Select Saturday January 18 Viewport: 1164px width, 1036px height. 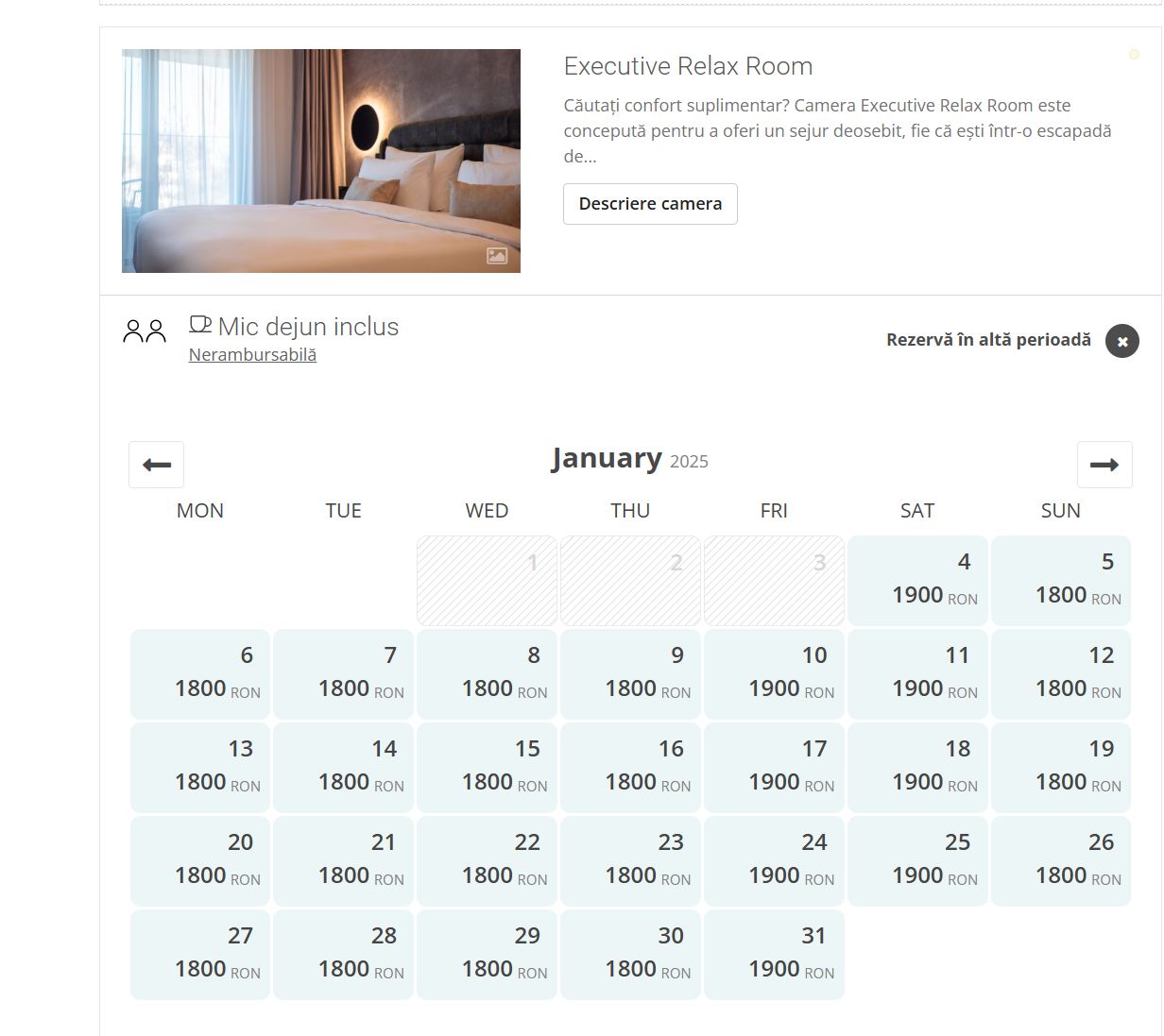pyautogui.click(x=917, y=767)
